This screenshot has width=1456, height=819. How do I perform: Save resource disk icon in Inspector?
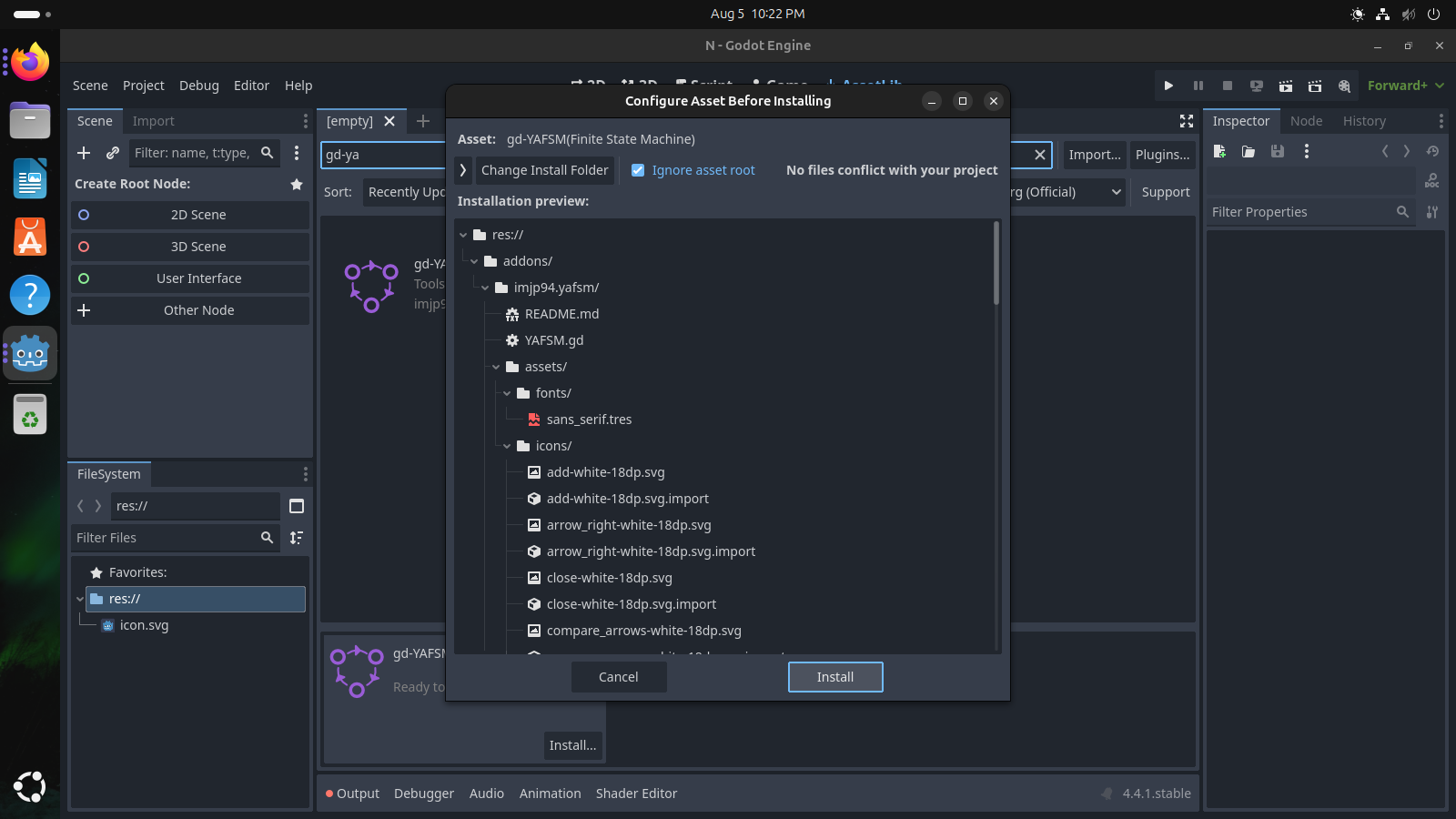1278,152
